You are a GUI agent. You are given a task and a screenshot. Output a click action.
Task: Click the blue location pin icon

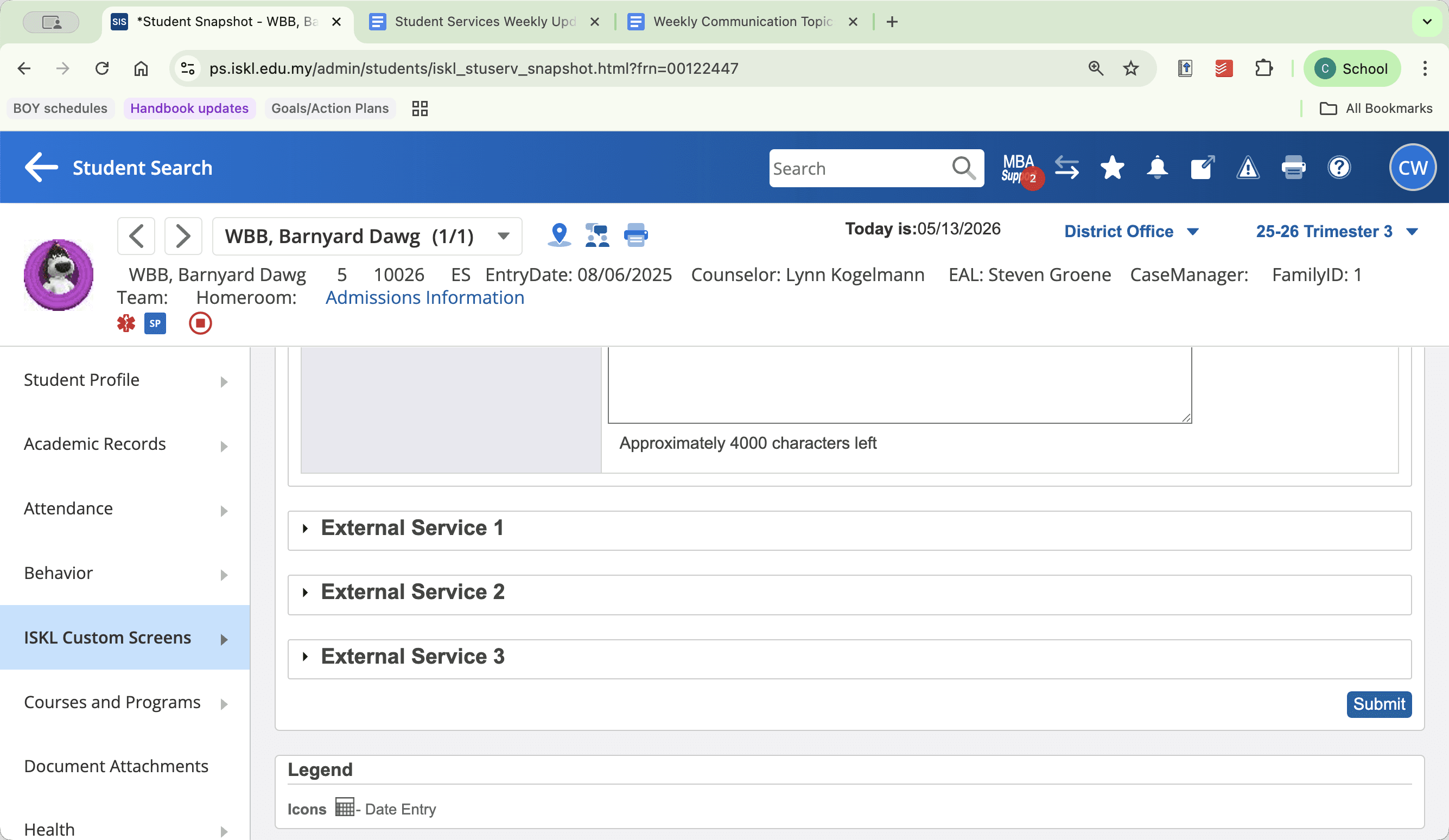(x=559, y=234)
